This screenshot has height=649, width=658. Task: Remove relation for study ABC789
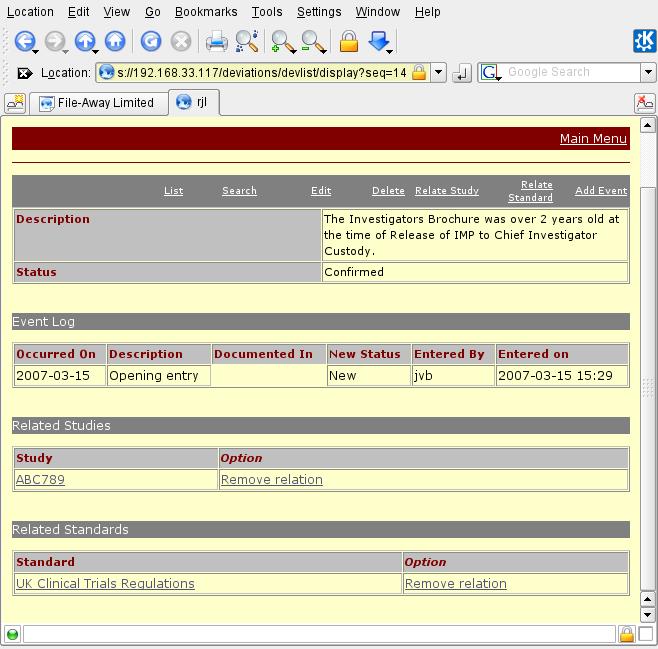tap(272, 480)
